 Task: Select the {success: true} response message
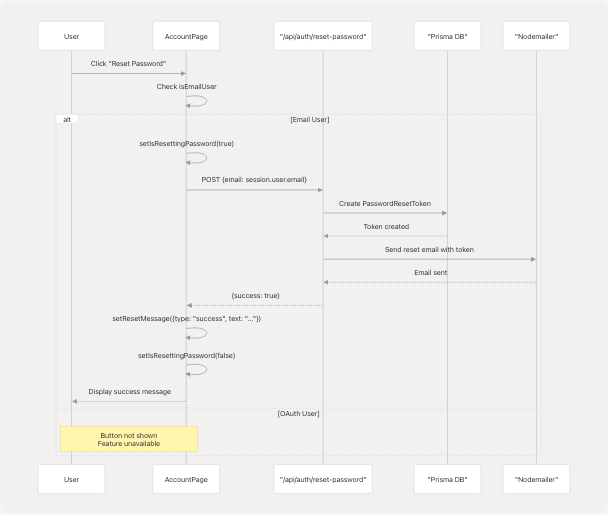pos(255,296)
